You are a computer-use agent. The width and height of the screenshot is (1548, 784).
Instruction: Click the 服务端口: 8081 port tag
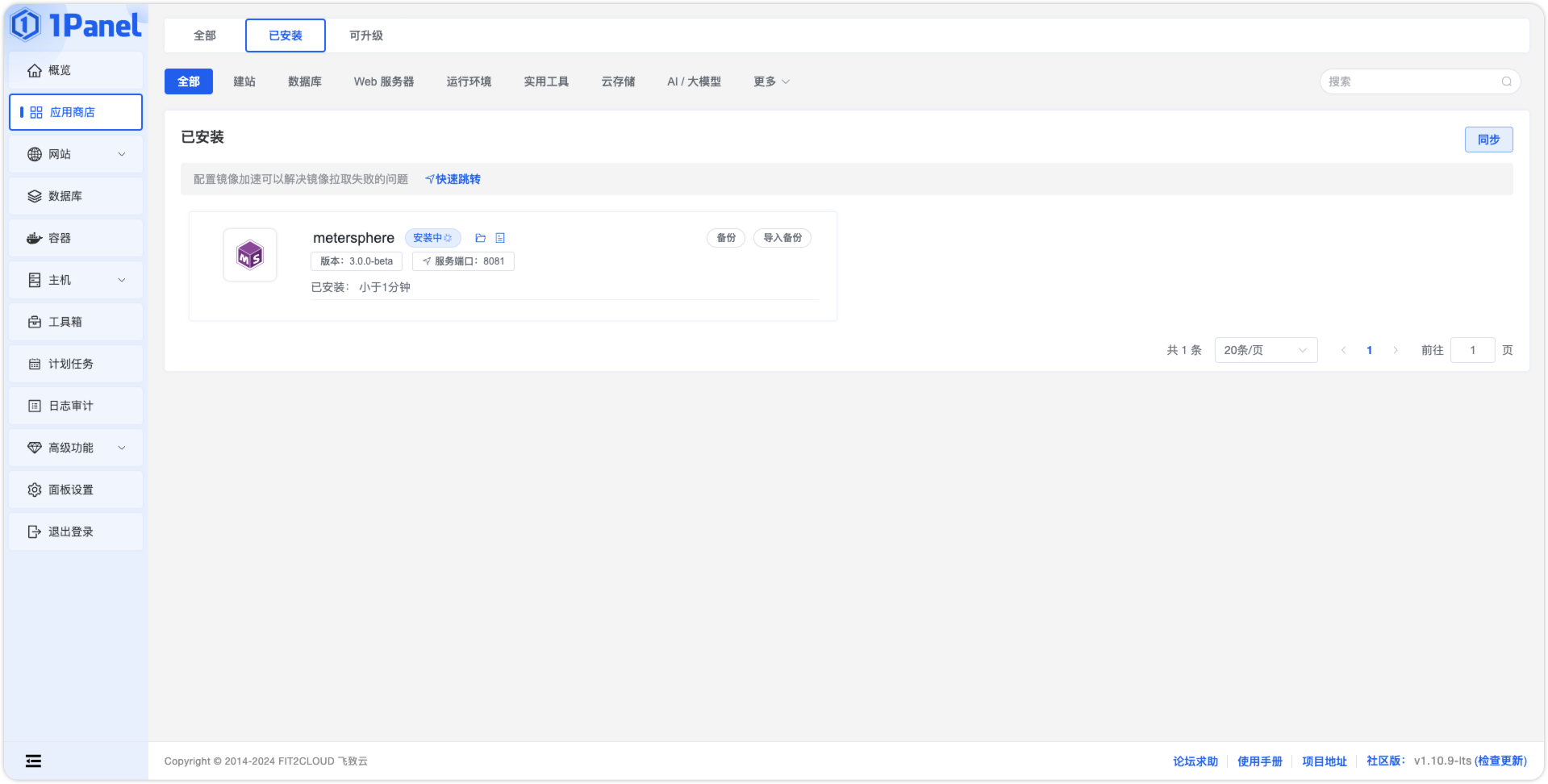coord(463,261)
